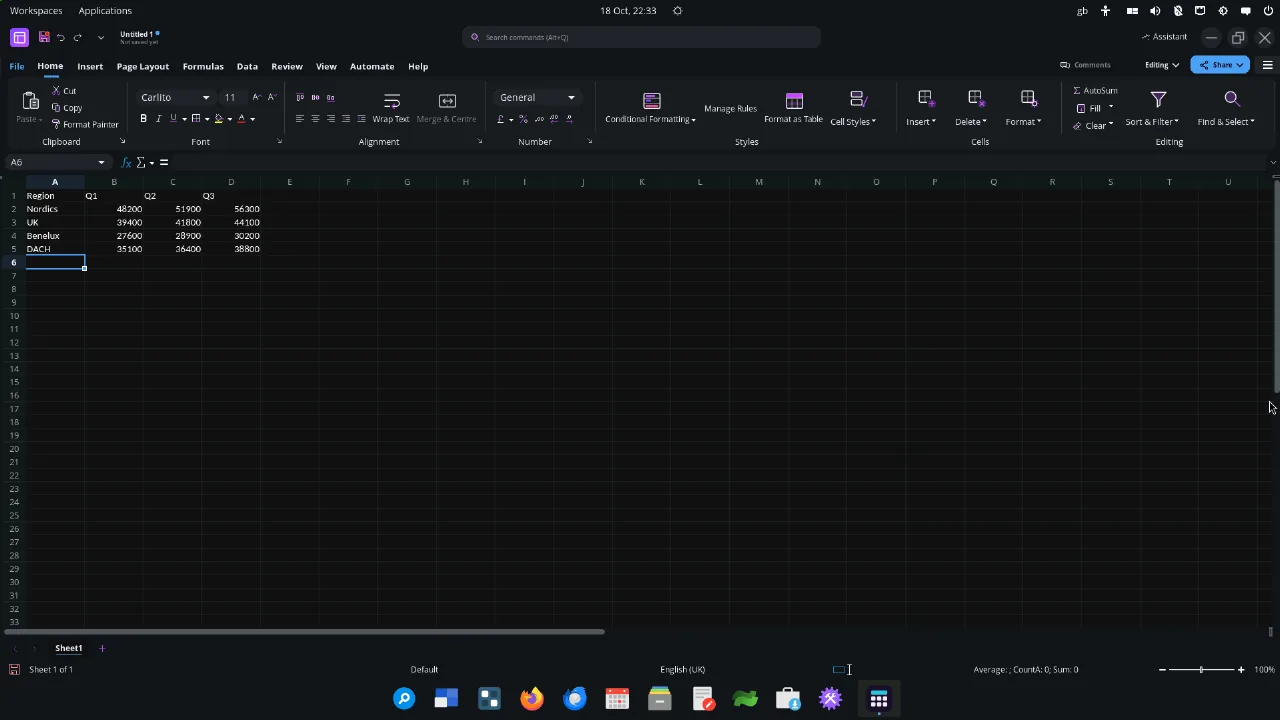The height and width of the screenshot is (720, 1280).
Task: Select the Sheet1 tab
Action: coord(69,648)
